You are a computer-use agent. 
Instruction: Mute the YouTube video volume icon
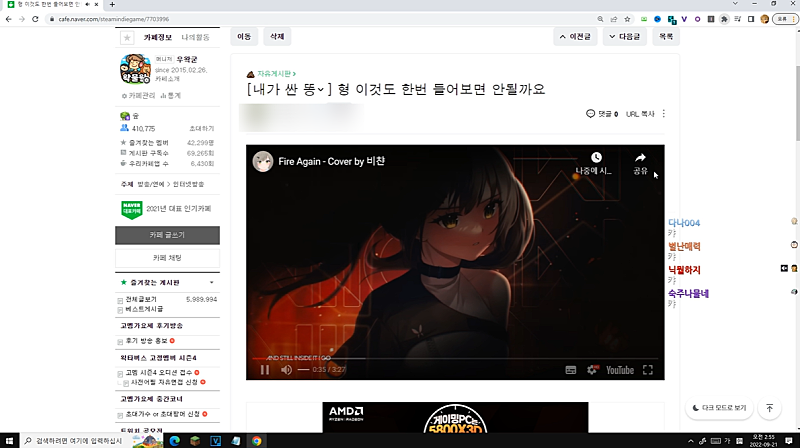(286, 370)
